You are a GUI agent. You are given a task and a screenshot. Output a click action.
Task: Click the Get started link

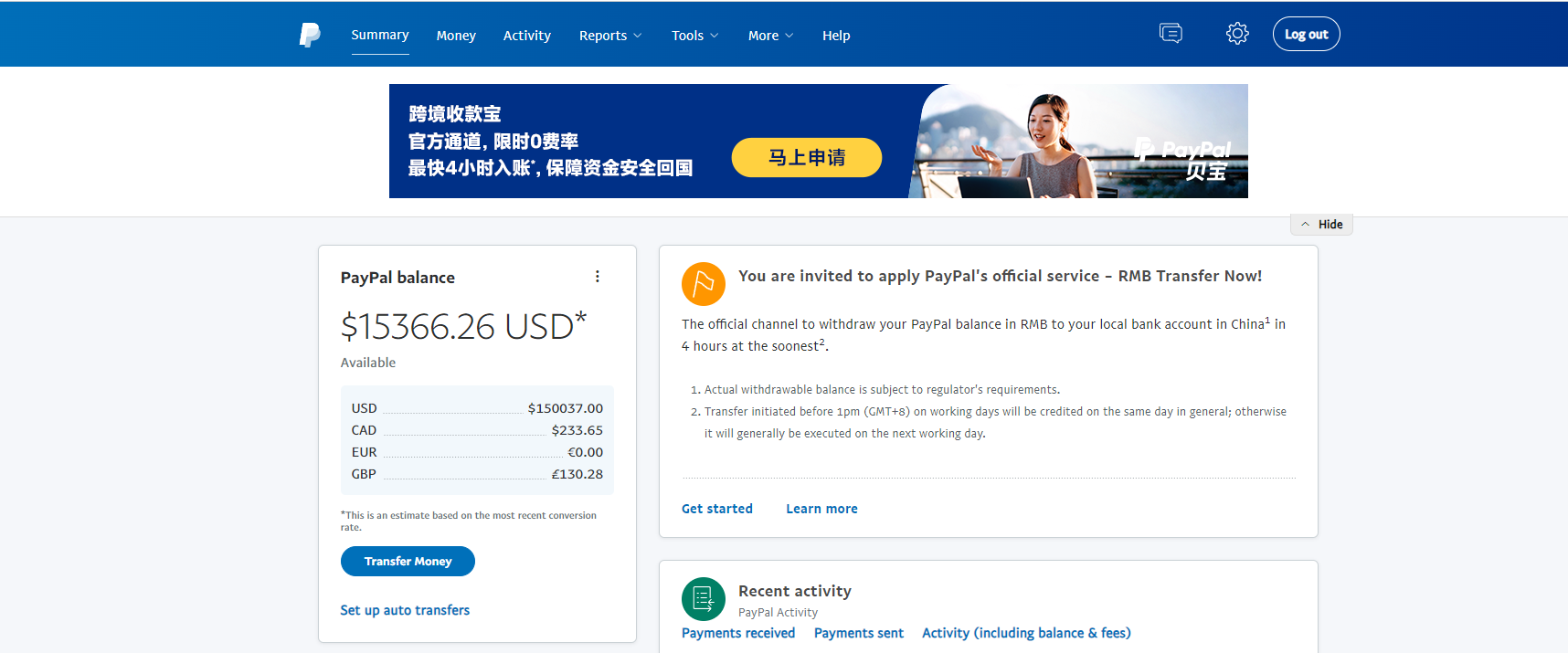tap(717, 509)
